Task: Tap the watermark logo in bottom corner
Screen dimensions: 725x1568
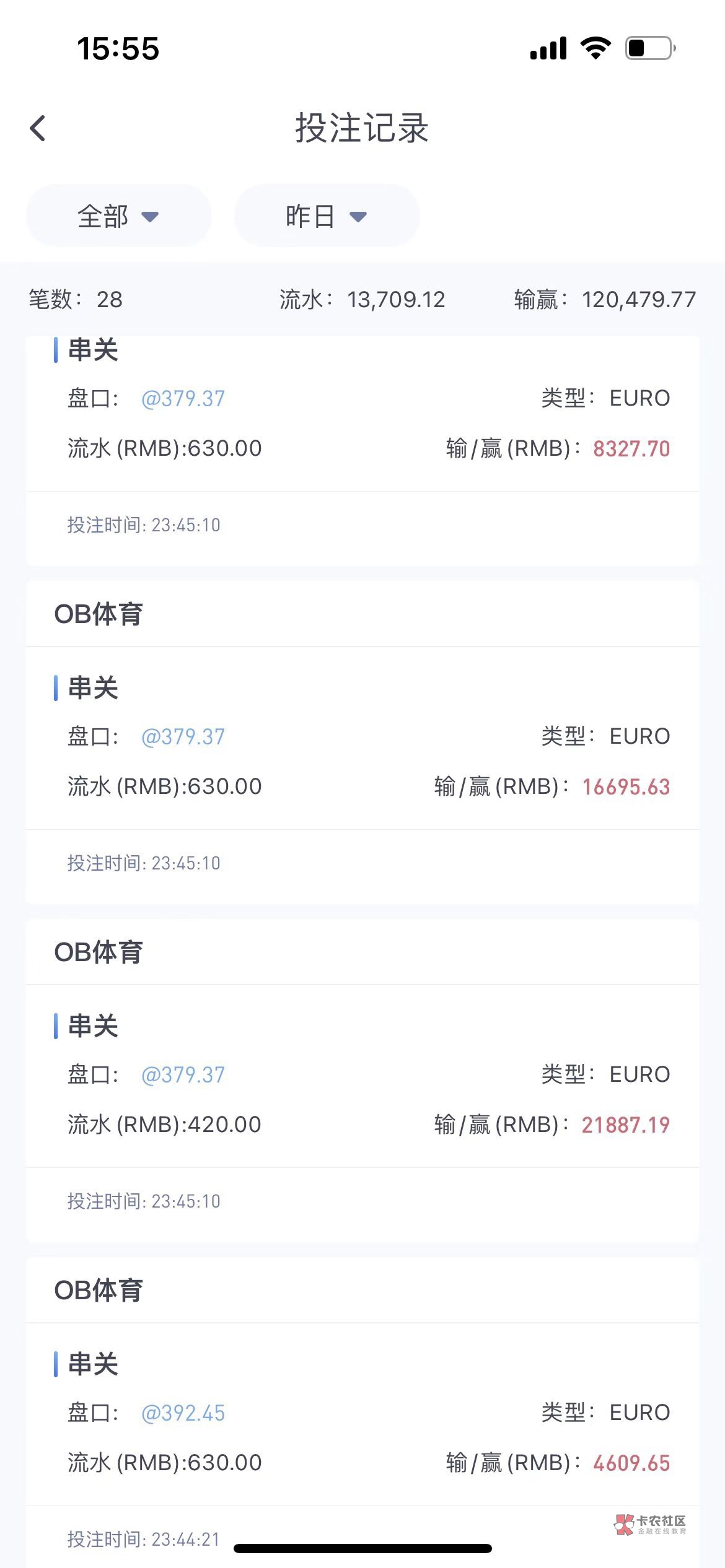Action: click(649, 1524)
